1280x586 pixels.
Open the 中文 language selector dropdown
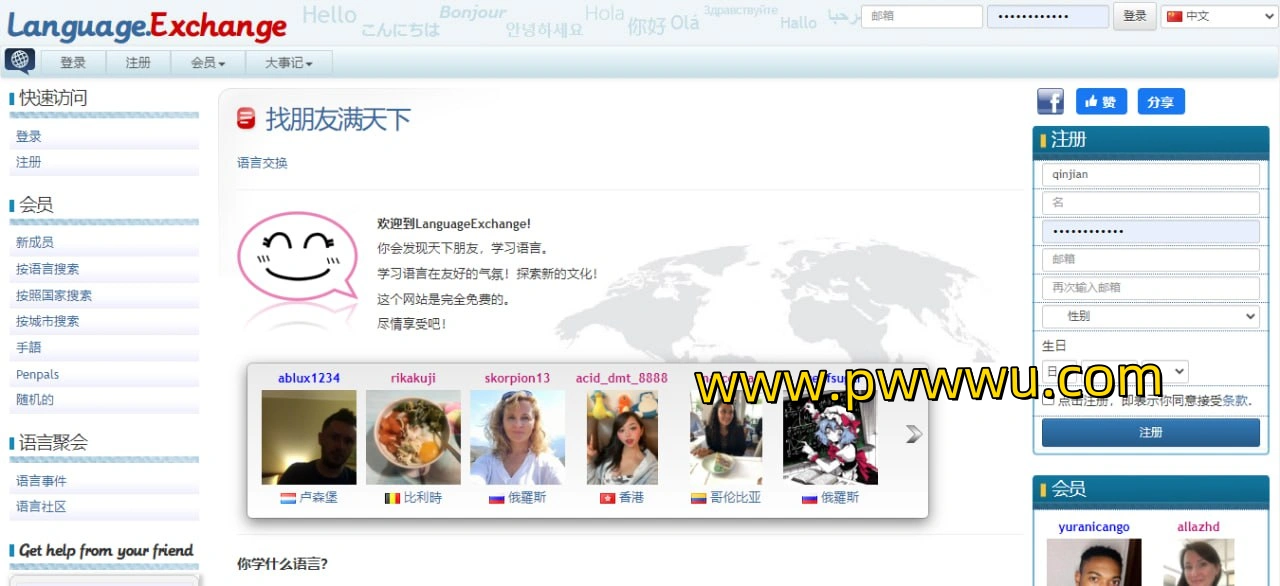tap(1219, 16)
